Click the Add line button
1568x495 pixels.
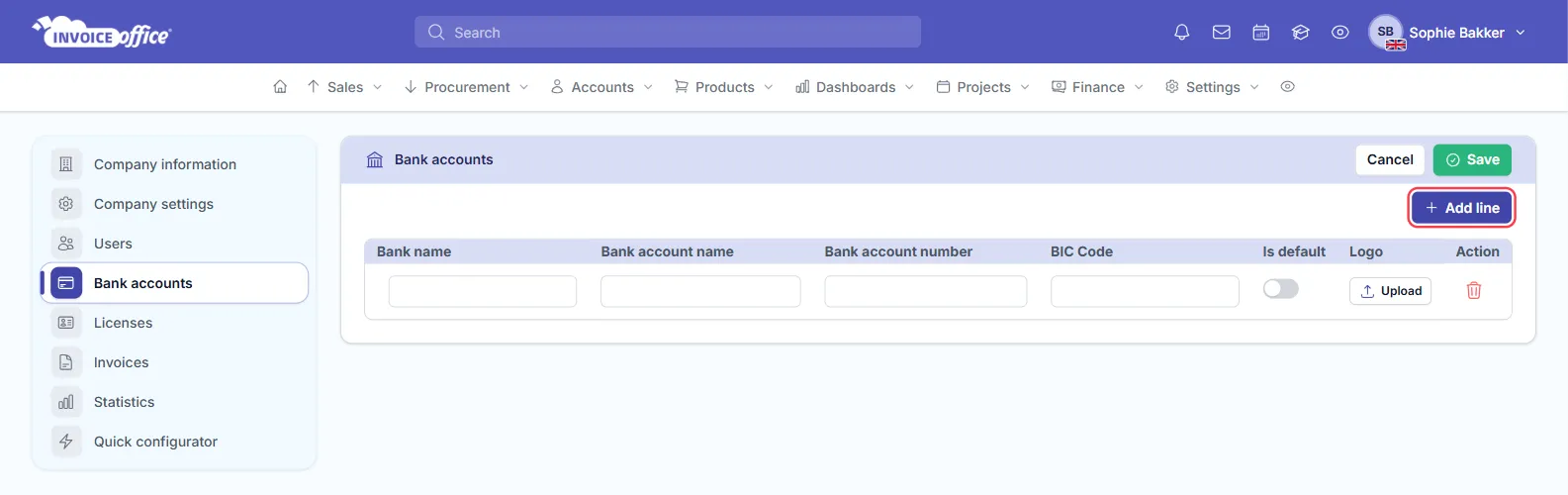pyautogui.click(x=1462, y=208)
